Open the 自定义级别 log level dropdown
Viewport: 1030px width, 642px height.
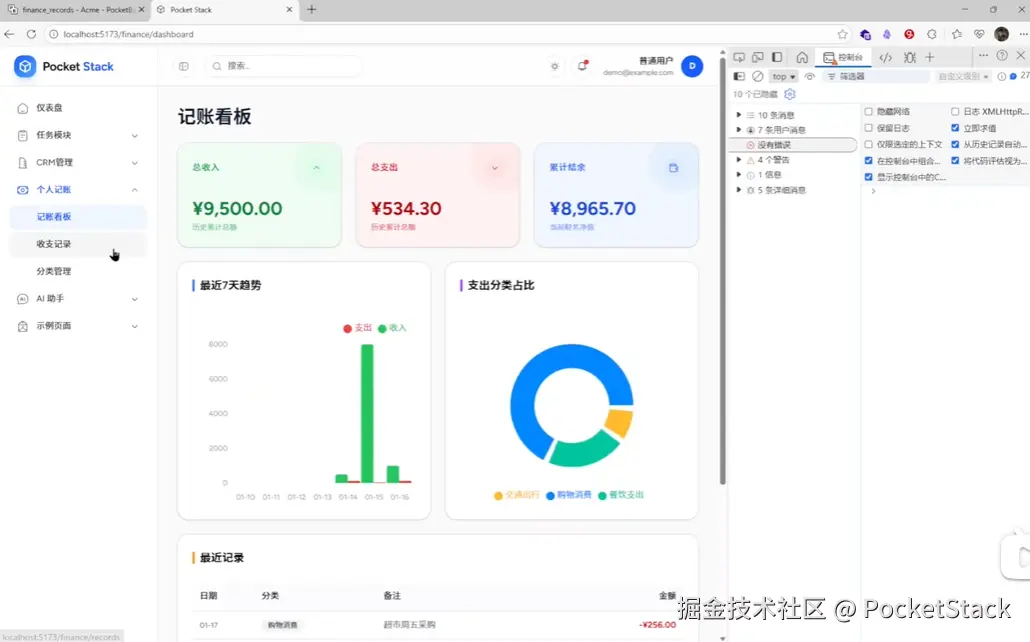(963, 76)
